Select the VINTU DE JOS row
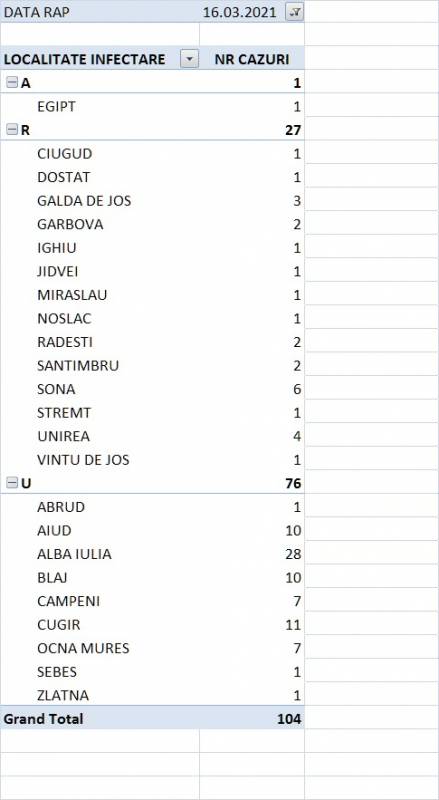Screen dimensions: 439x800 (152, 460)
